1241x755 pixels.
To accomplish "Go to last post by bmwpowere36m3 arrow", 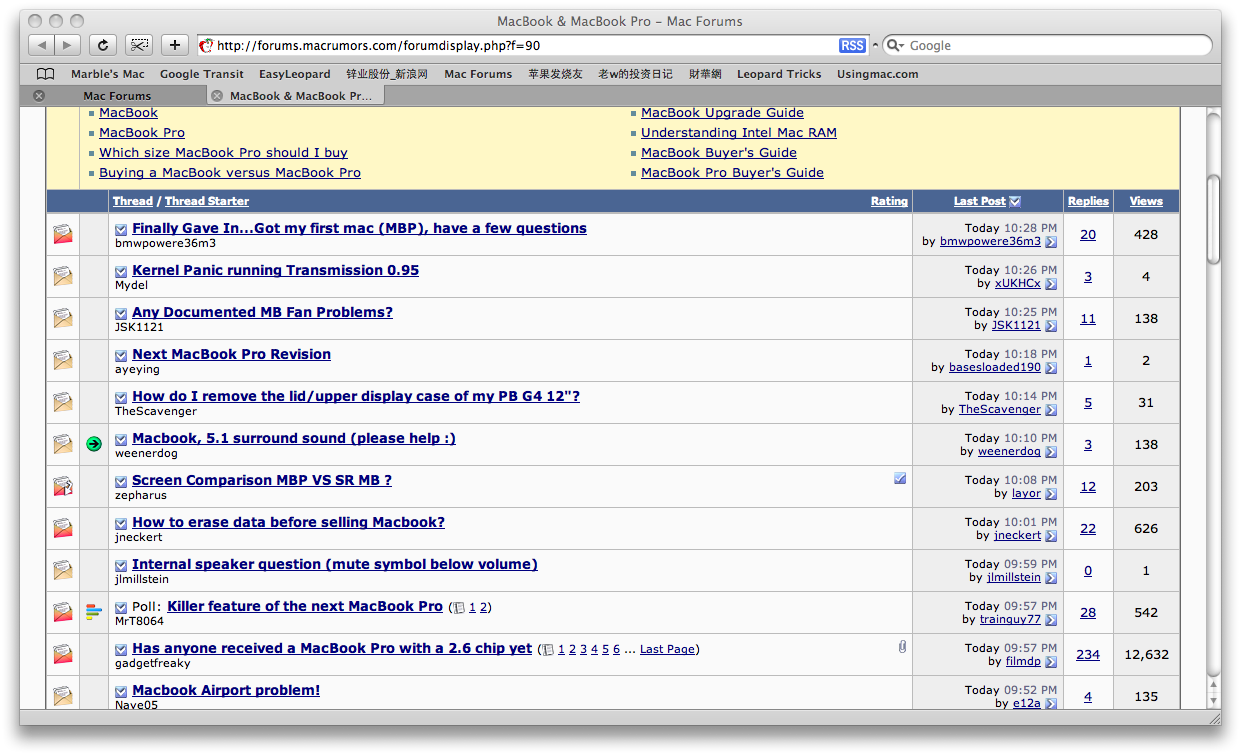I will [x=1051, y=242].
